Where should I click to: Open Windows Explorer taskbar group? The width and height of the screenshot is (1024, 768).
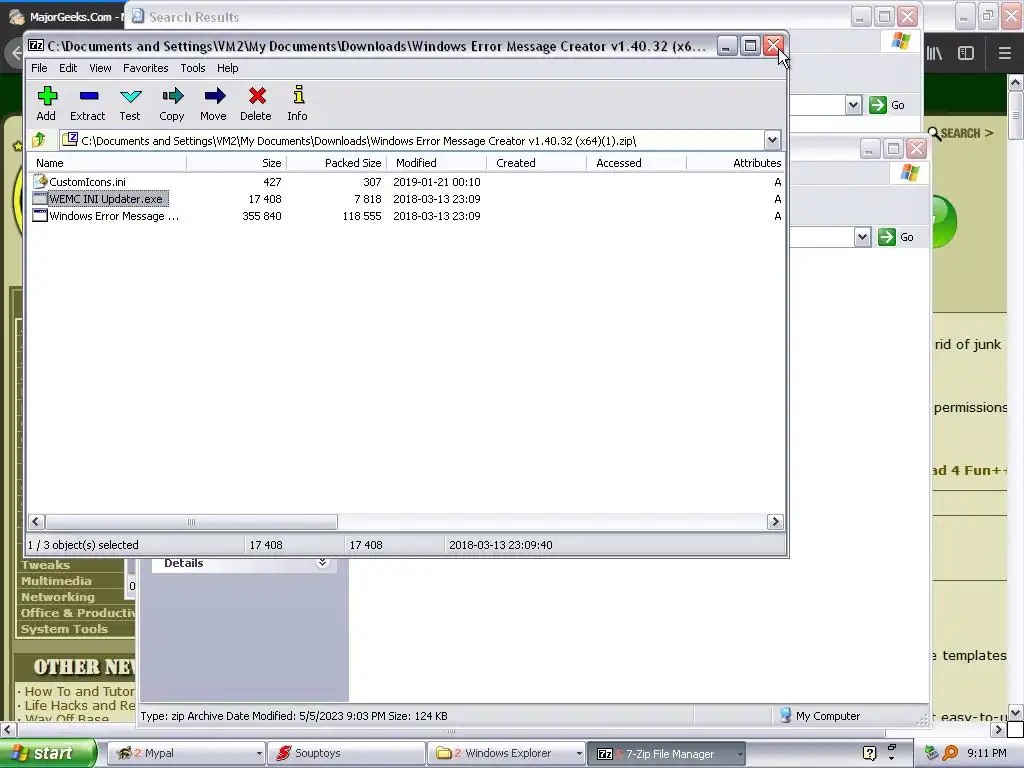(x=507, y=754)
